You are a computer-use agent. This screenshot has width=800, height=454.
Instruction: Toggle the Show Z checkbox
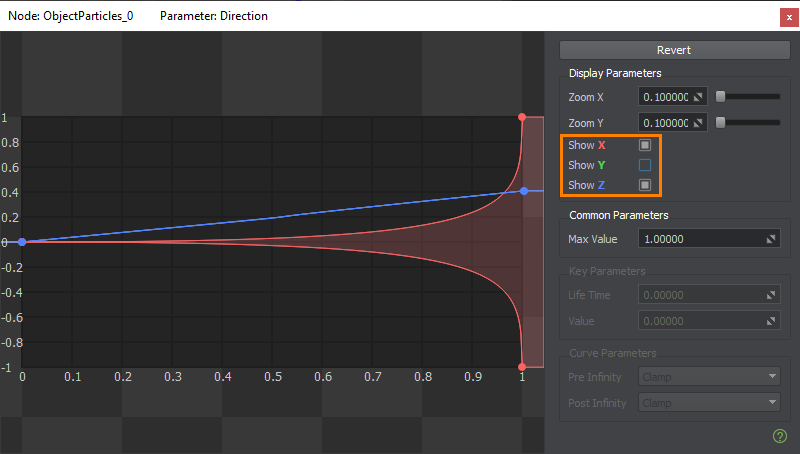click(645, 185)
